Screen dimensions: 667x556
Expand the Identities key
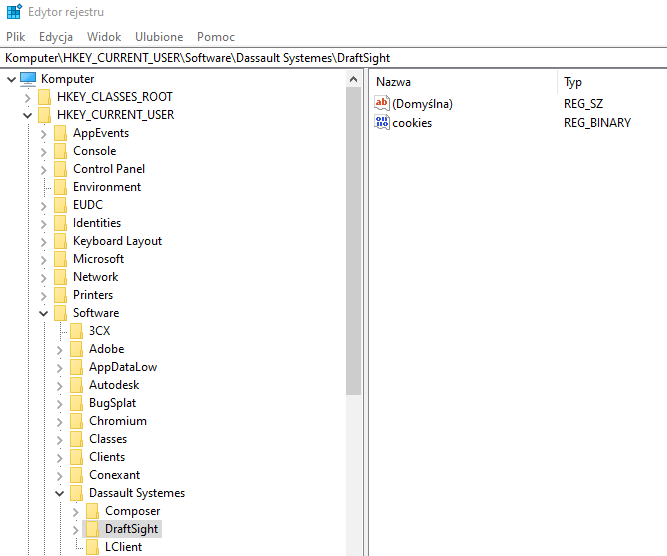[43, 224]
